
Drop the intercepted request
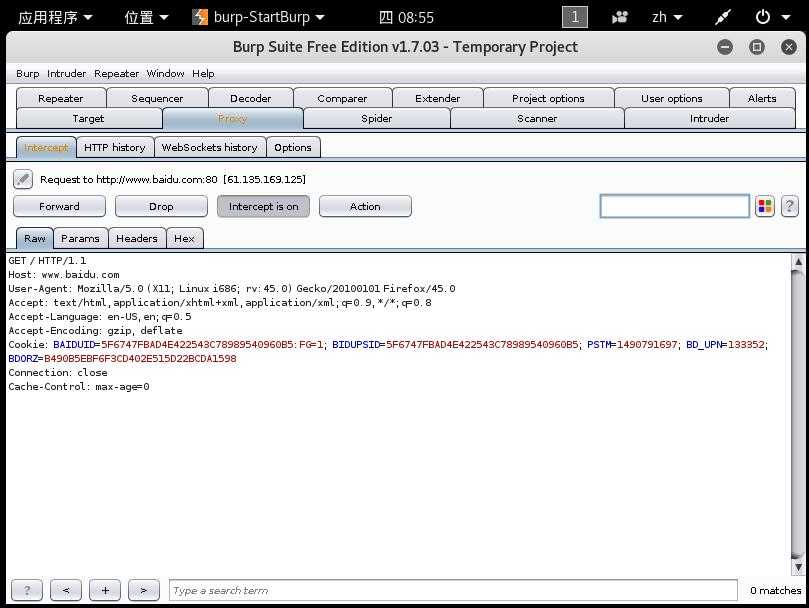click(x=161, y=206)
